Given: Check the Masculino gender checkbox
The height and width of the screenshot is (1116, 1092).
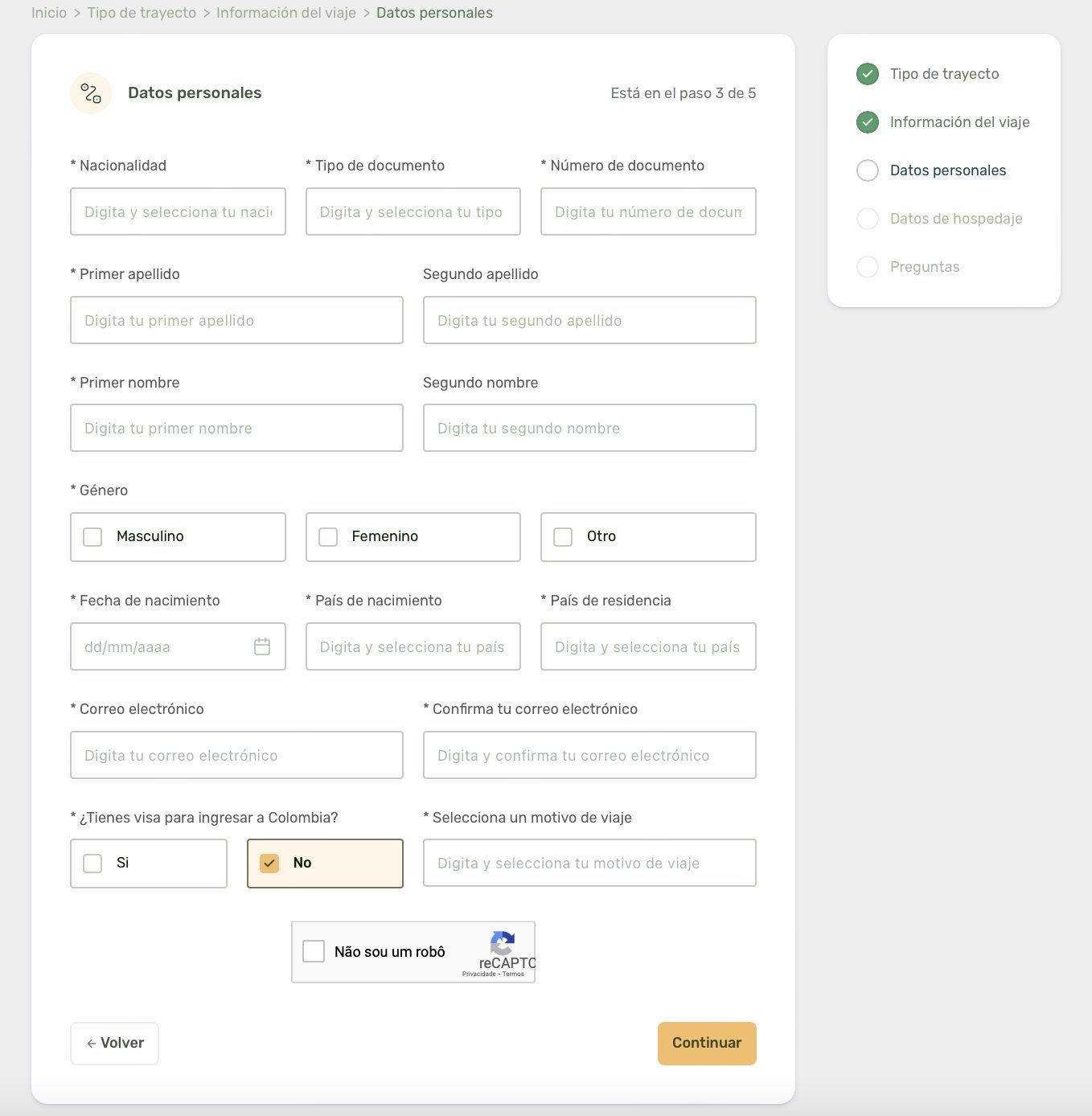Looking at the screenshot, I should pyautogui.click(x=92, y=537).
